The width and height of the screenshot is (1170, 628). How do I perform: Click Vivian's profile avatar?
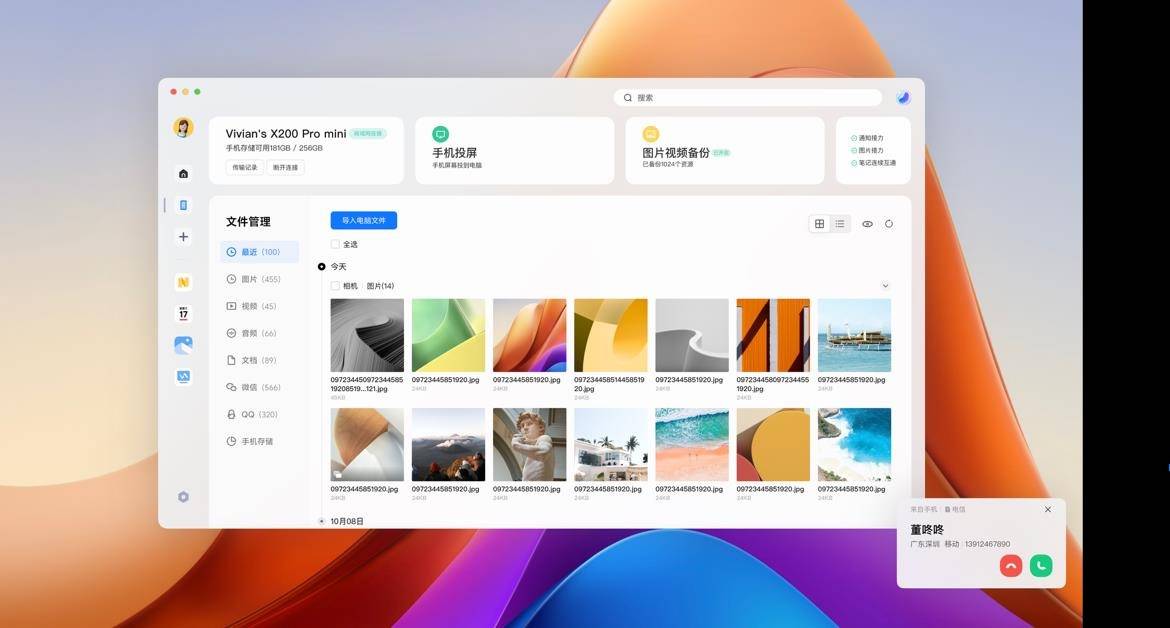click(x=183, y=128)
